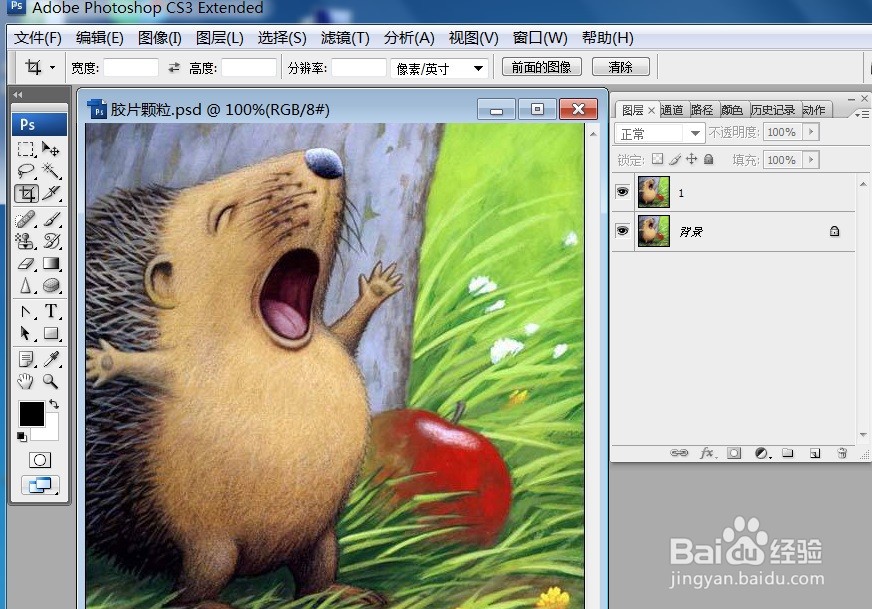Change screen mode button

click(40, 486)
